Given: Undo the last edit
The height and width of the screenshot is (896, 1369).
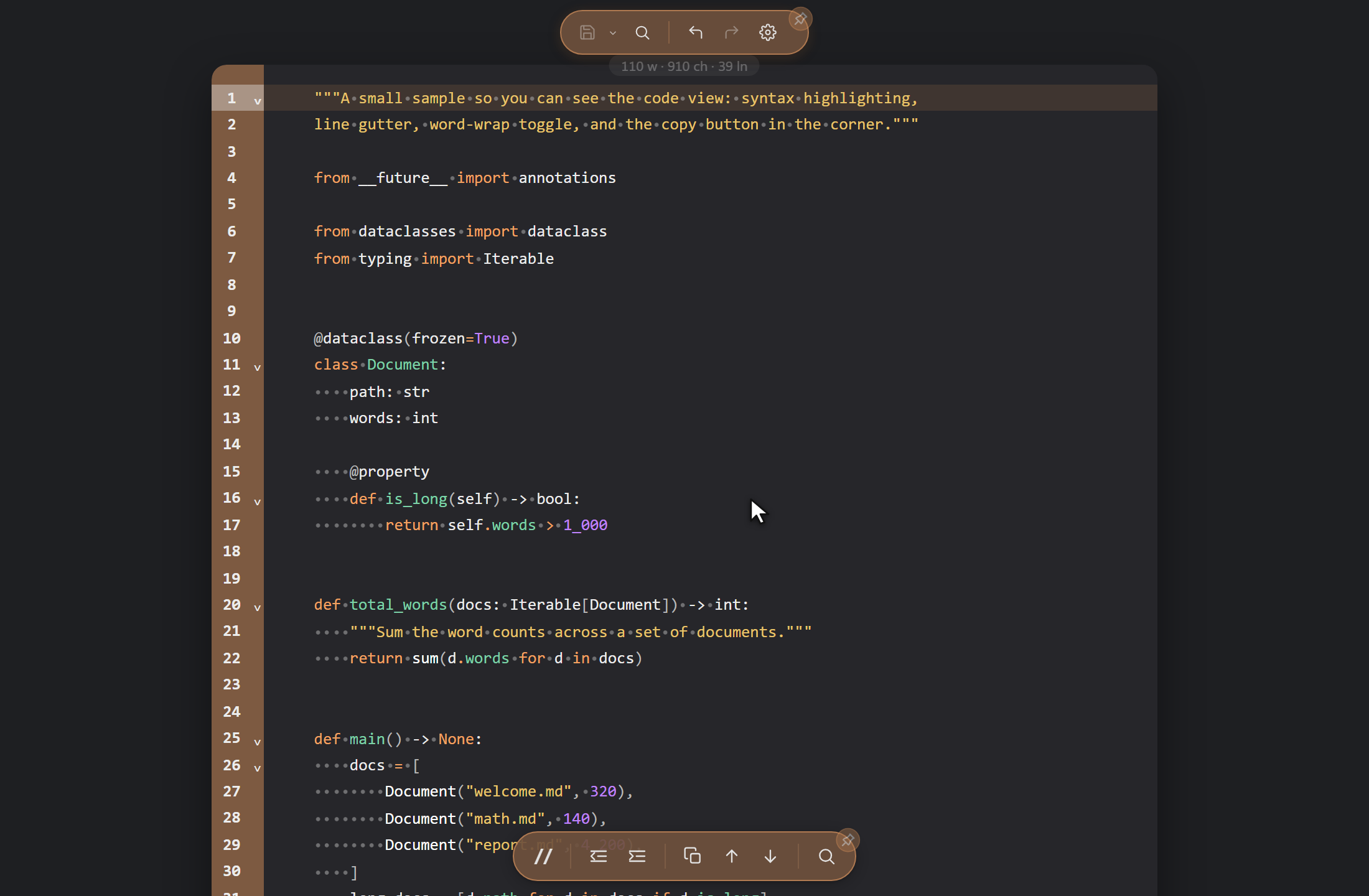Looking at the screenshot, I should tap(696, 32).
